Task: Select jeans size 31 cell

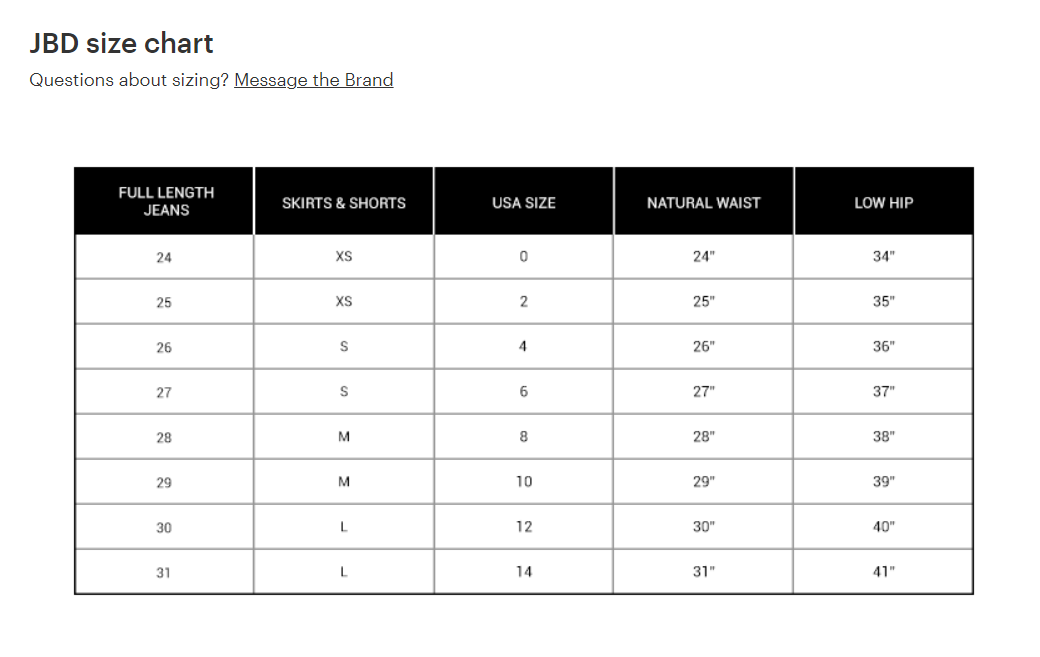Action: click(164, 572)
